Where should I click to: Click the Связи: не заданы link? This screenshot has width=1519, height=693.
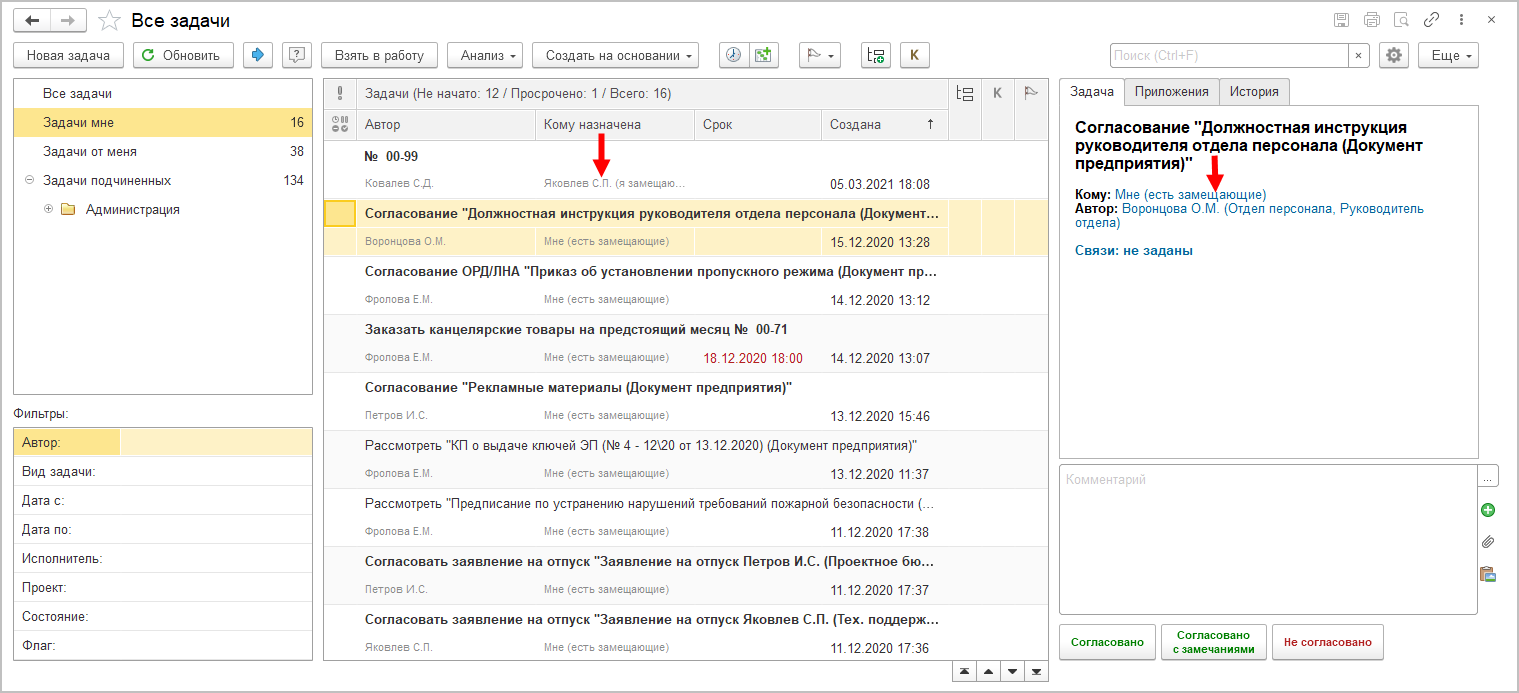tap(1134, 251)
